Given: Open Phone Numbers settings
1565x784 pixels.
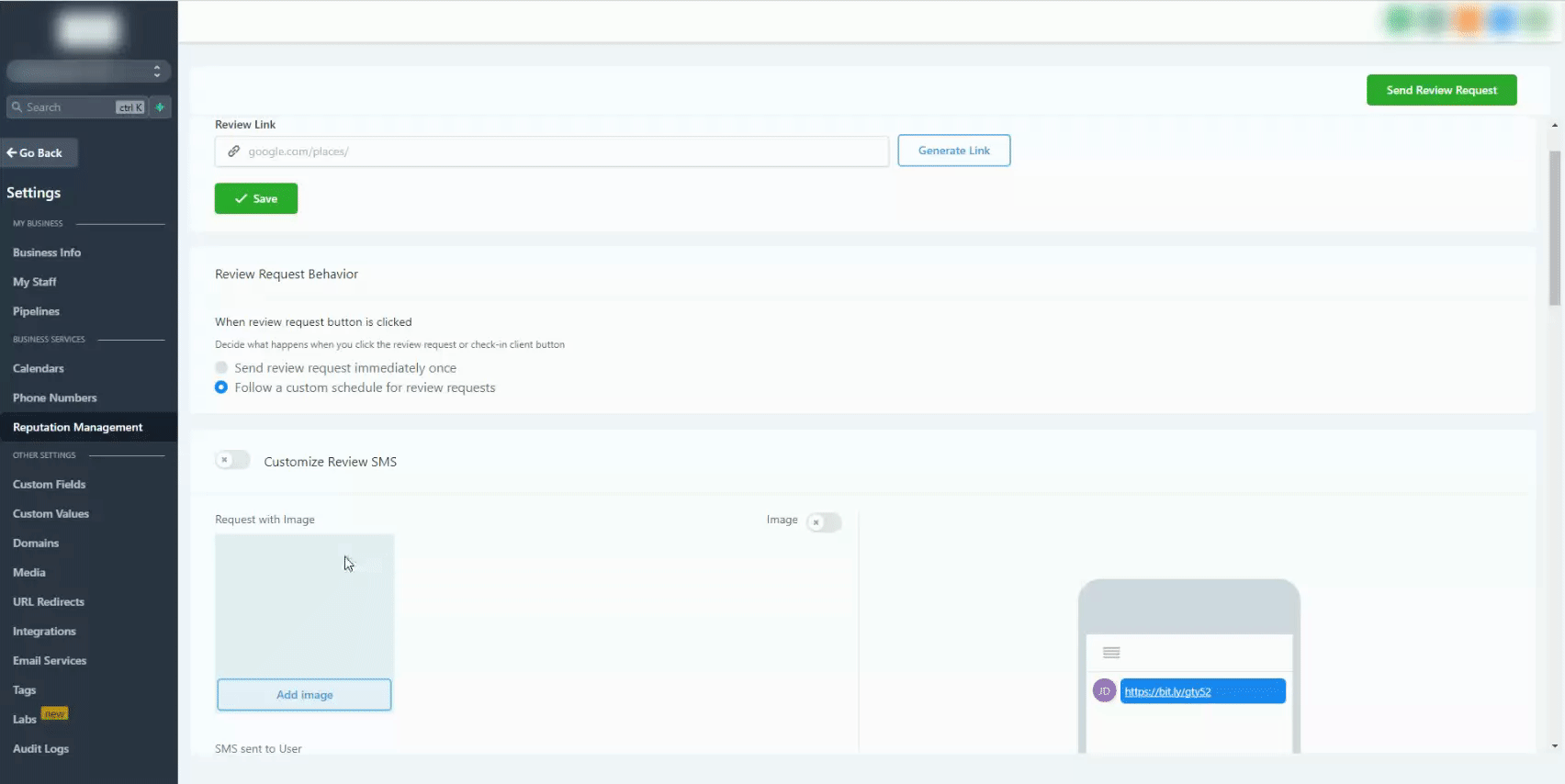Looking at the screenshot, I should tap(55, 398).
